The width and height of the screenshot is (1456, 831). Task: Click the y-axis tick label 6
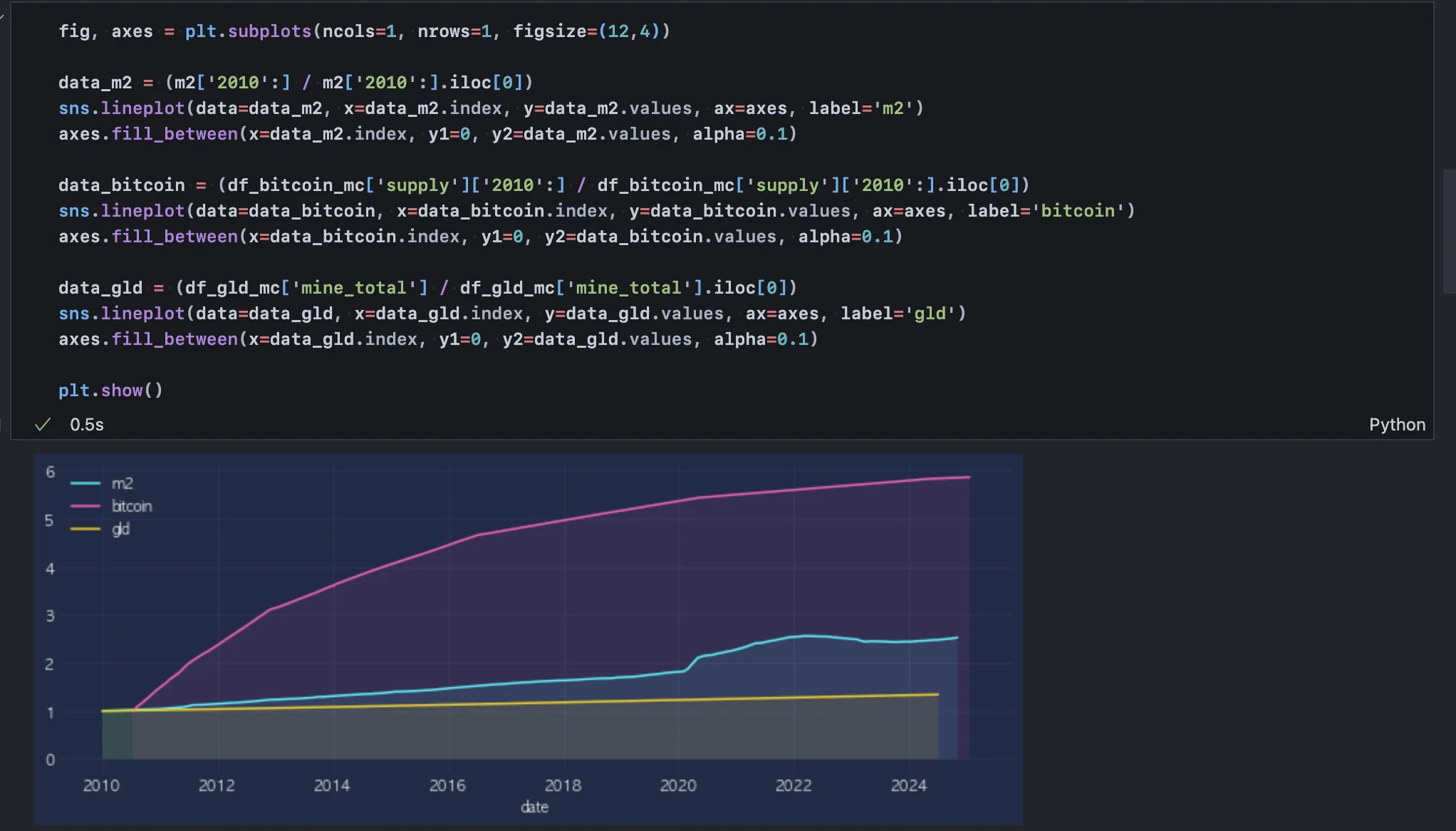[x=50, y=472]
